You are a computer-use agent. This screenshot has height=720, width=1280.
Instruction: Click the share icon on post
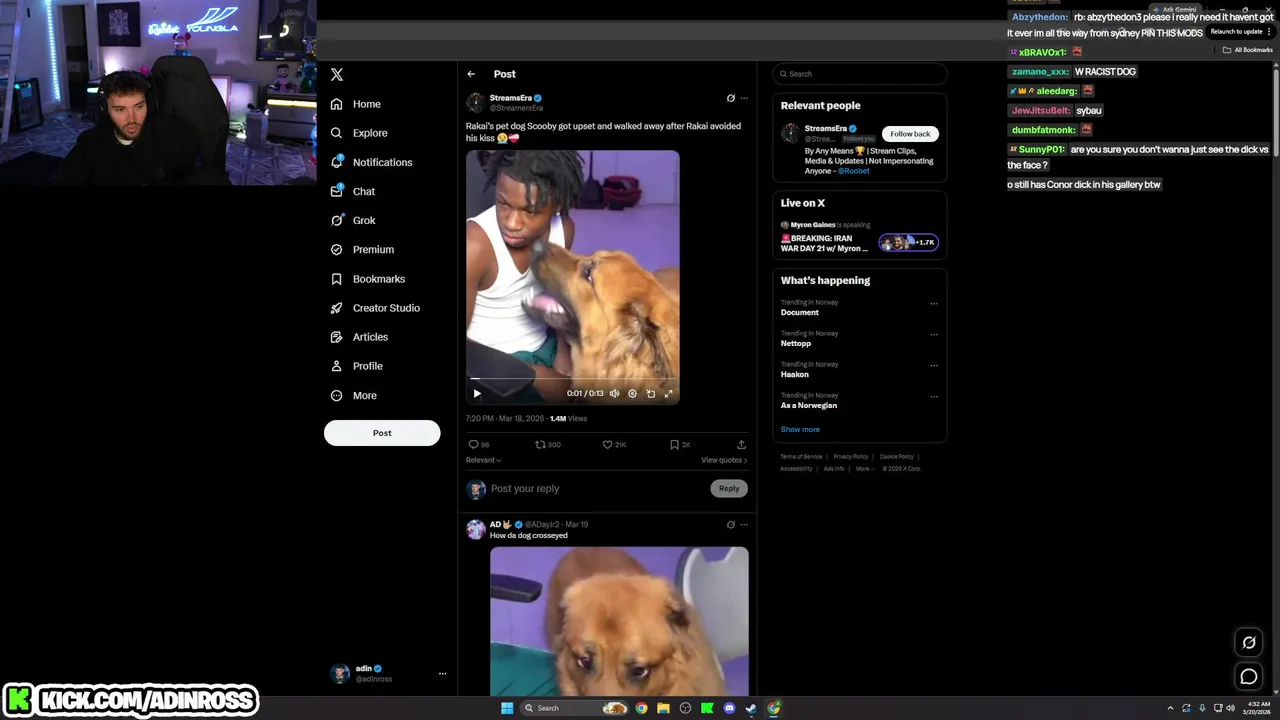click(741, 444)
